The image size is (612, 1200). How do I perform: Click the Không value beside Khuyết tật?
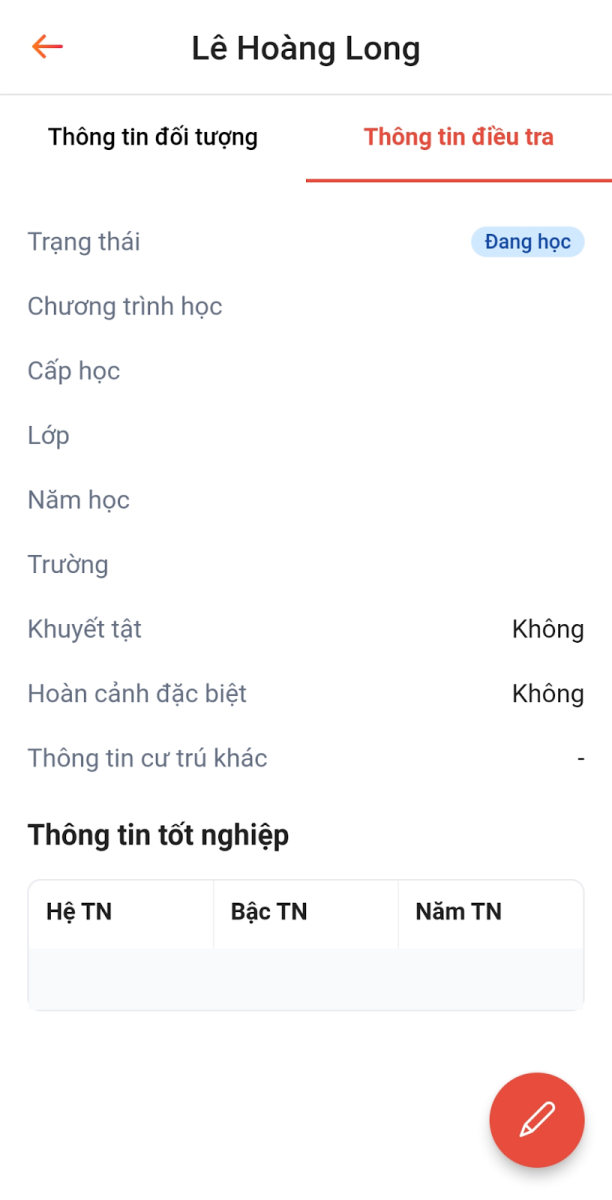(x=547, y=629)
